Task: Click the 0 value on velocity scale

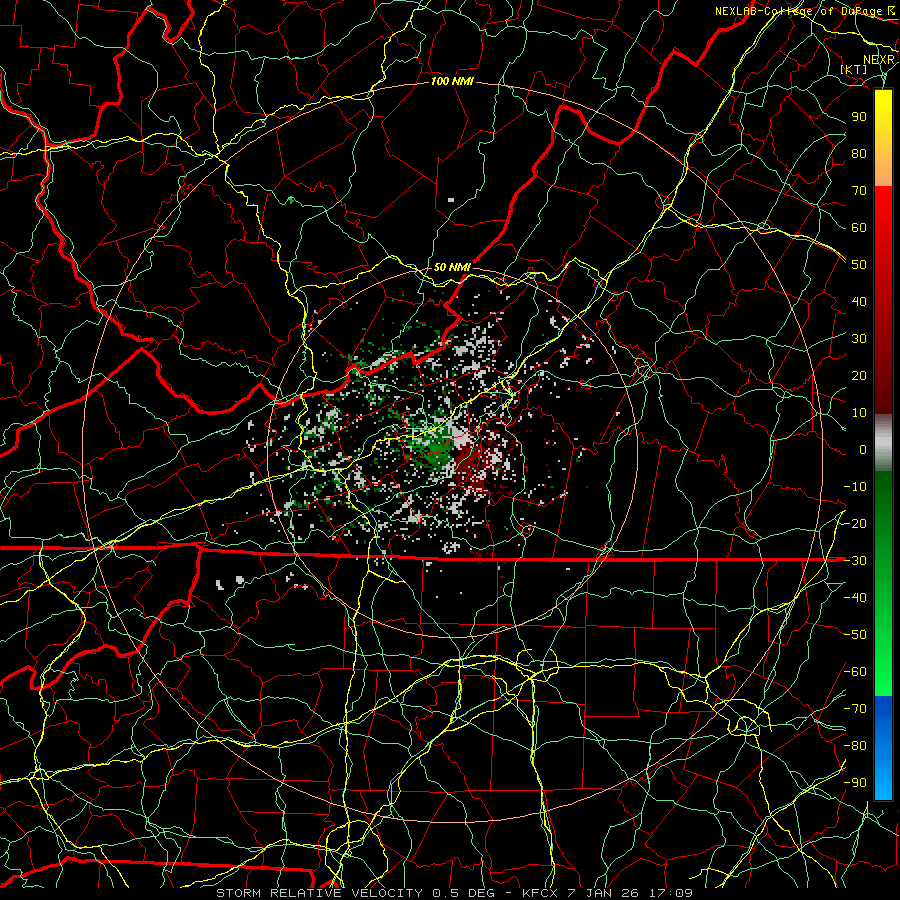Action: point(863,449)
